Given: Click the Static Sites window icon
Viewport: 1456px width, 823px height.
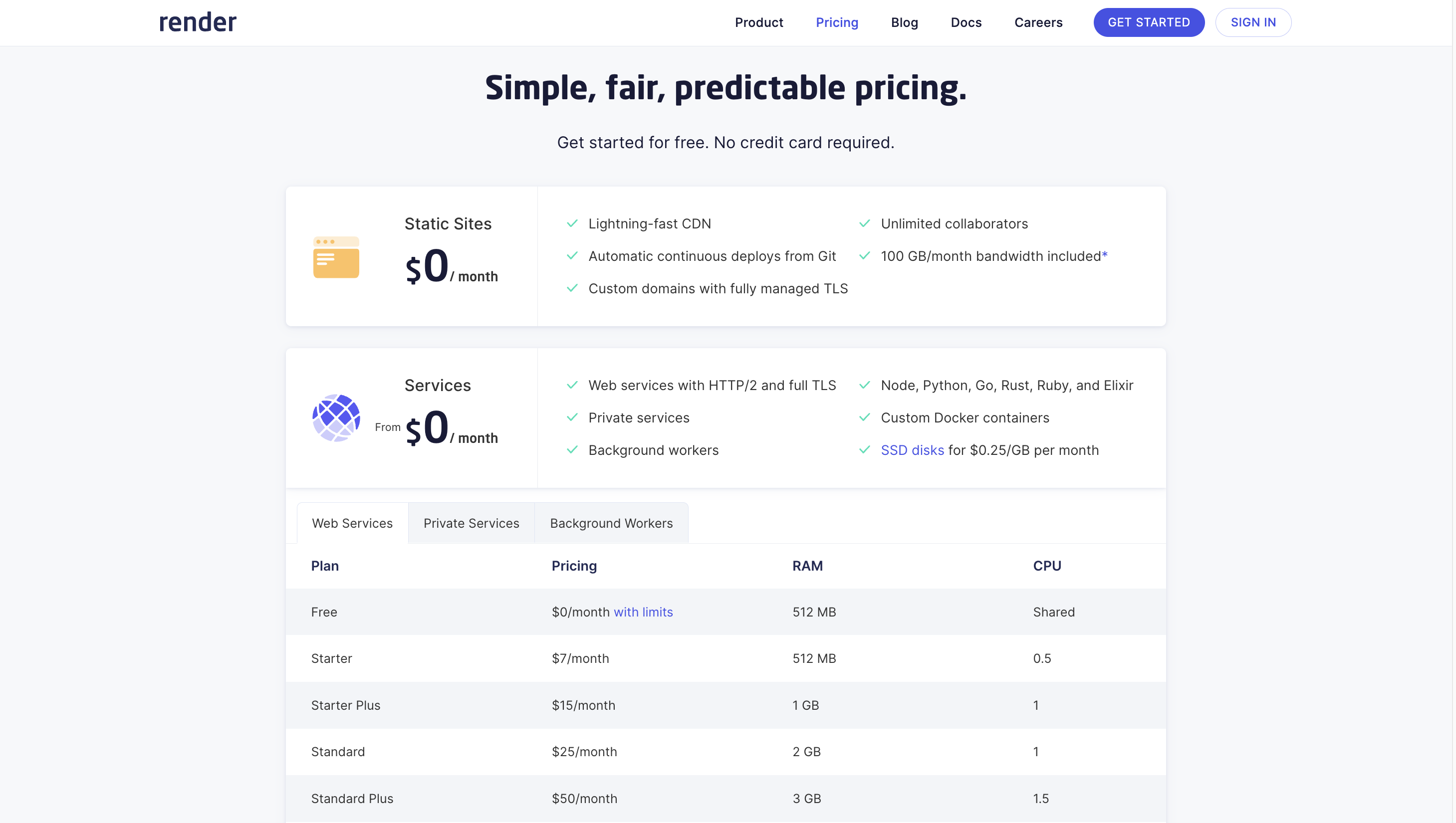Looking at the screenshot, I should click(336, 257).
